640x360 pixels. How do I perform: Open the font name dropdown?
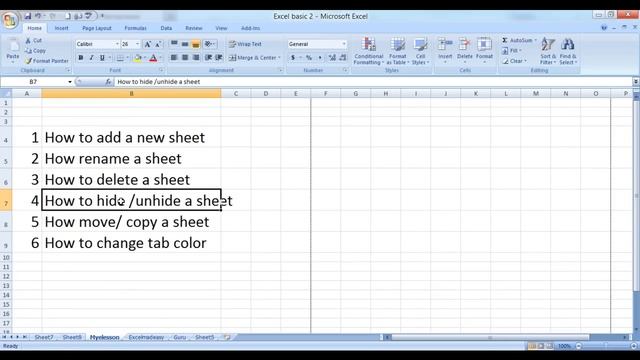[x=117, y=44]
